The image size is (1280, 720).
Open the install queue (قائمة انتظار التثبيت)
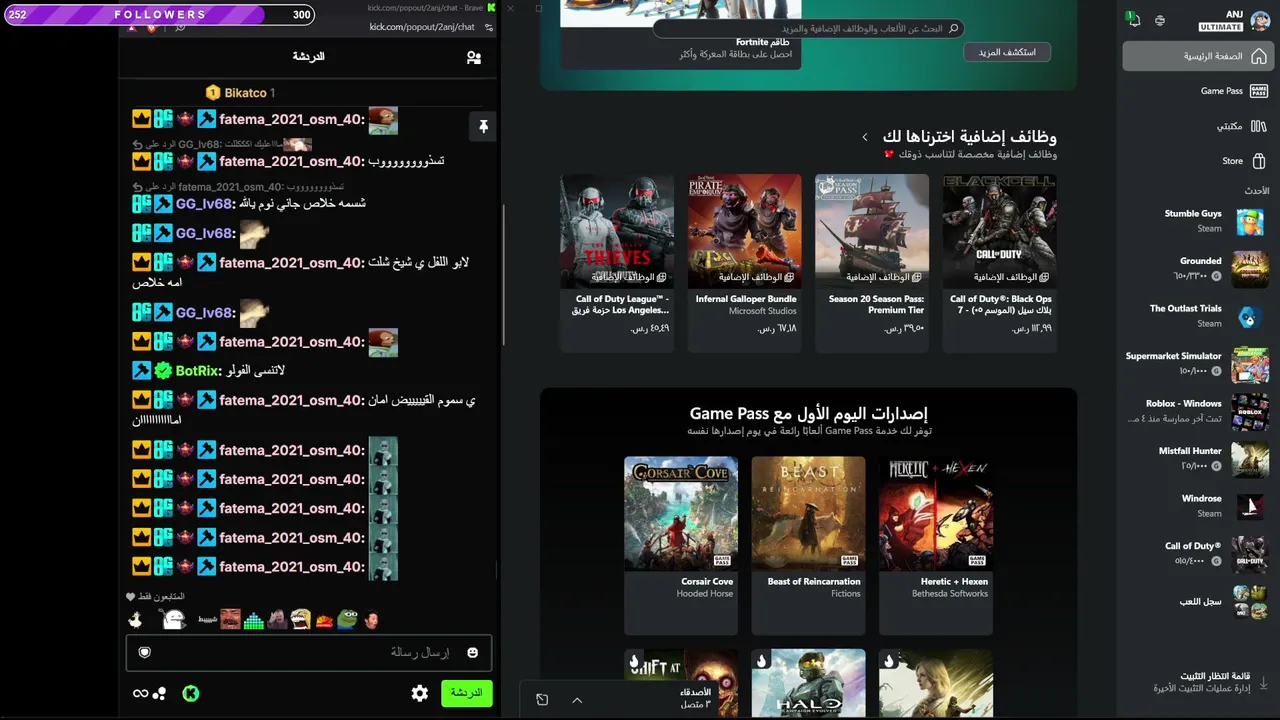coord(1210,682)
